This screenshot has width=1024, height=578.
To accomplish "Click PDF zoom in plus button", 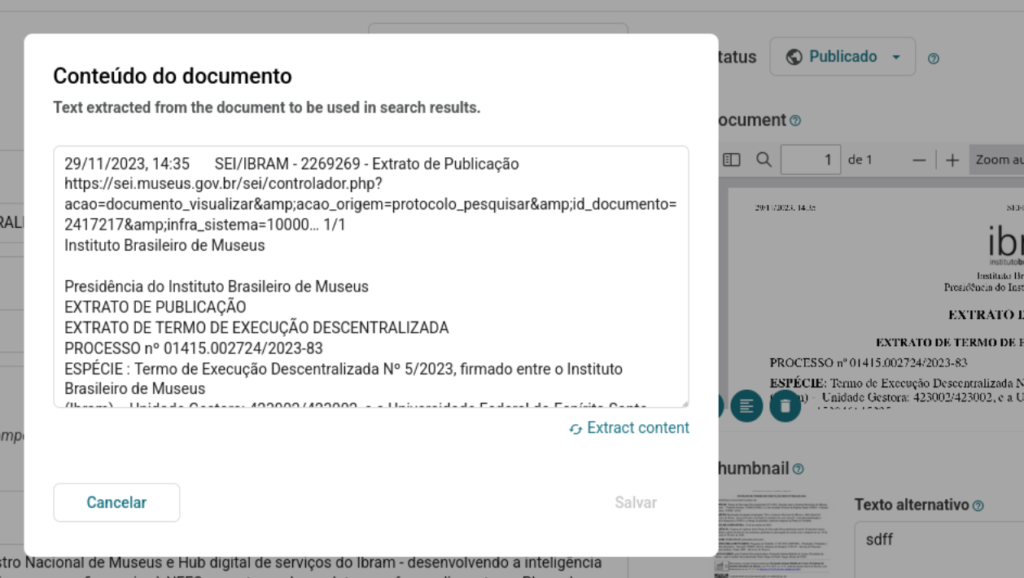I will click(952, 160).
